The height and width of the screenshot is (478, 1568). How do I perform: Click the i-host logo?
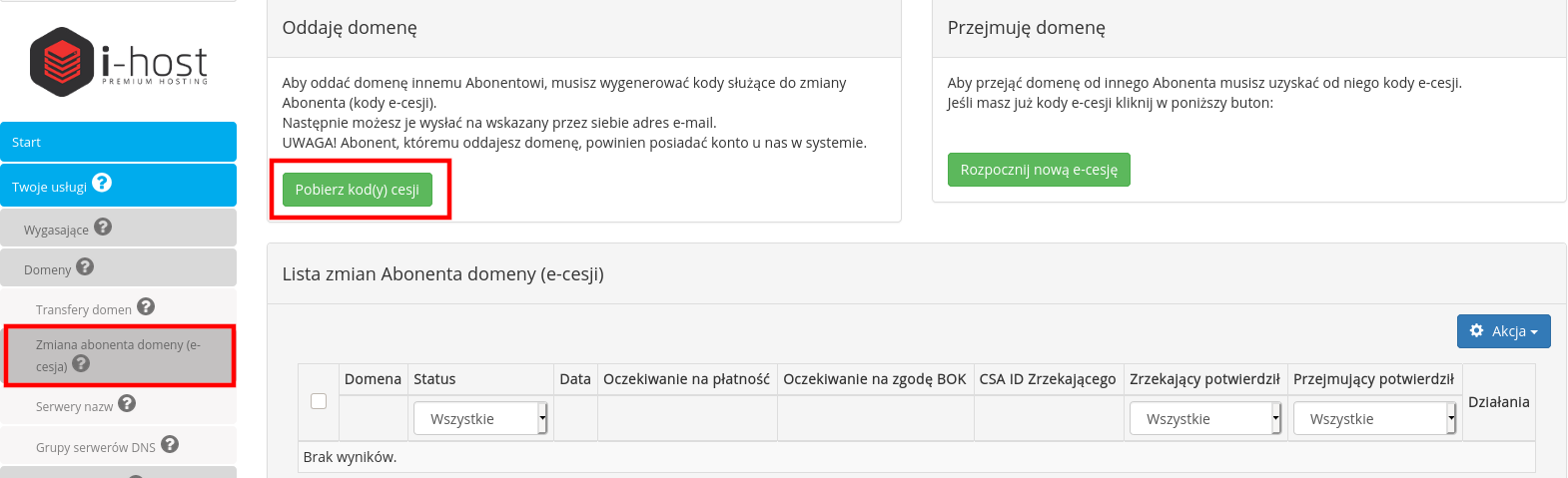(x=119, y=62)
